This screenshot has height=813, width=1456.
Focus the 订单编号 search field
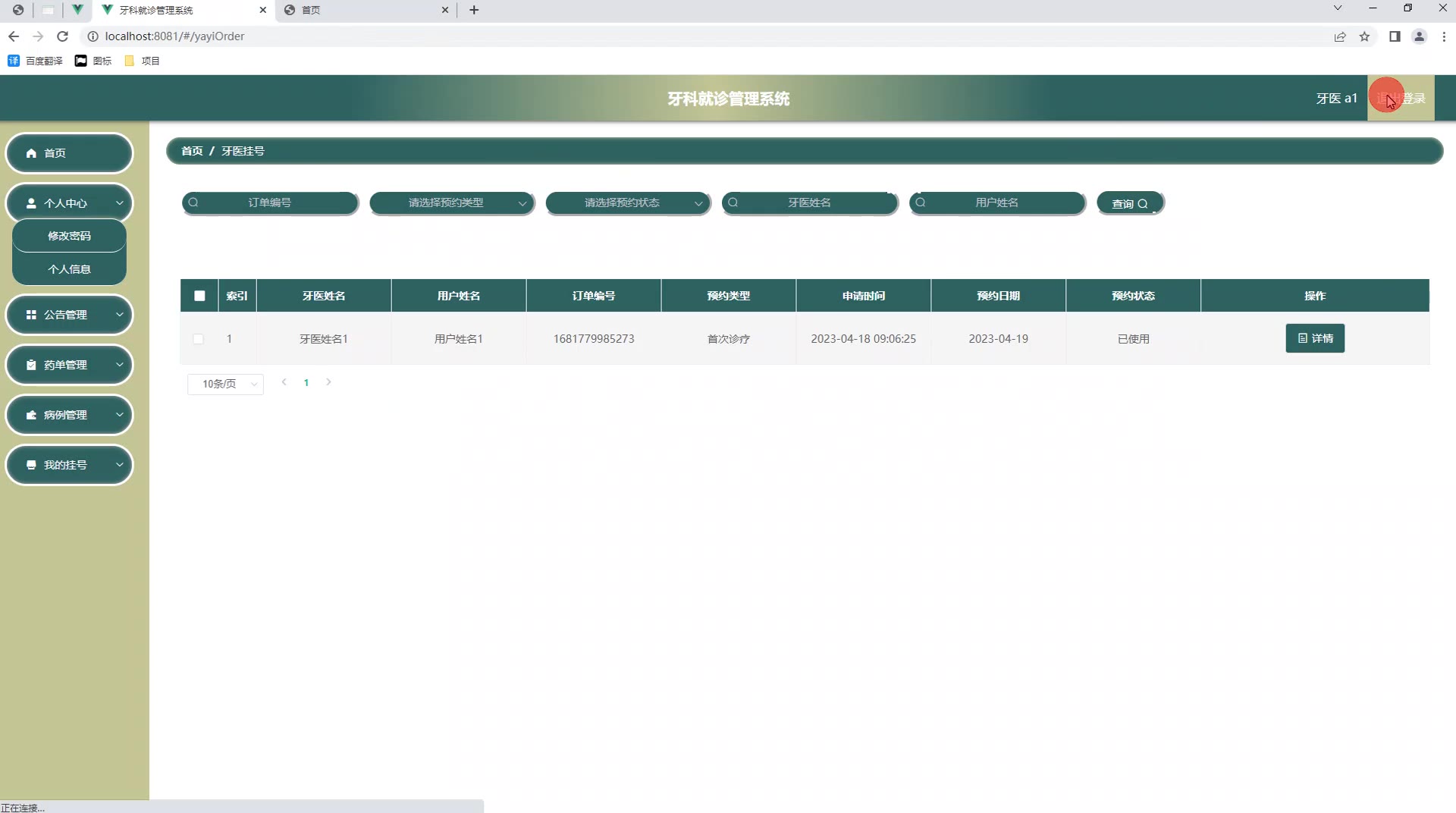270,202
